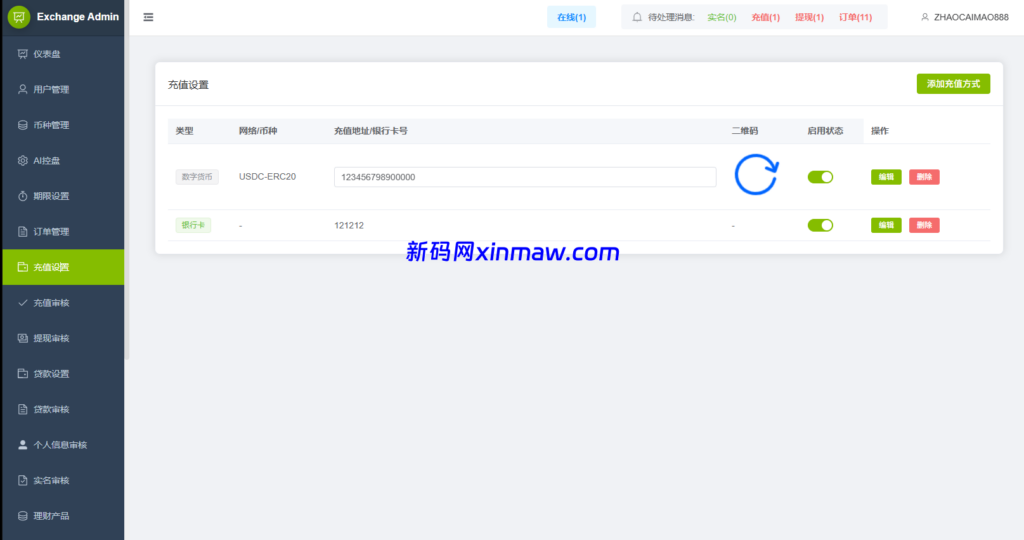The width and height of the screenshot is (1024, 540).
Task: Click the 贷款设置 wallet icon in sidebar
Action: click(23, 373)
